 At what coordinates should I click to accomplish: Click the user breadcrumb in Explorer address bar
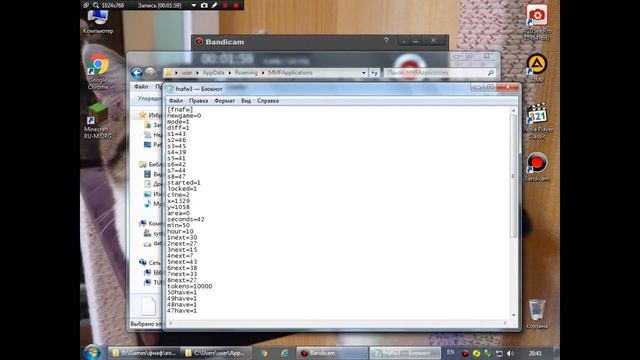[x=187, y=73]
